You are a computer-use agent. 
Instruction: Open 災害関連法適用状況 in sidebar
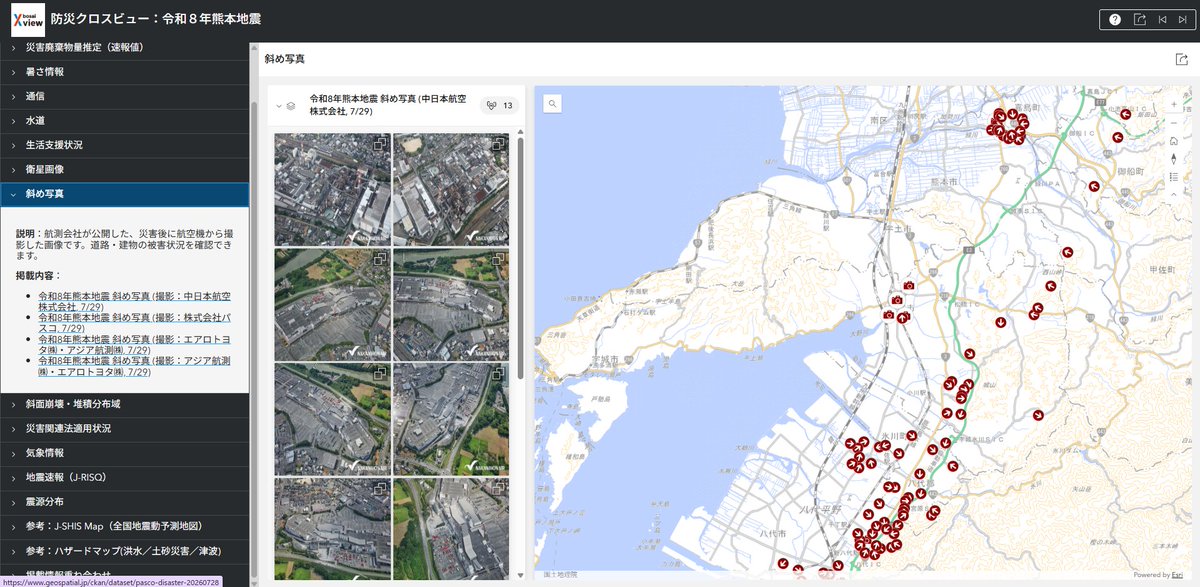(124, 428)
